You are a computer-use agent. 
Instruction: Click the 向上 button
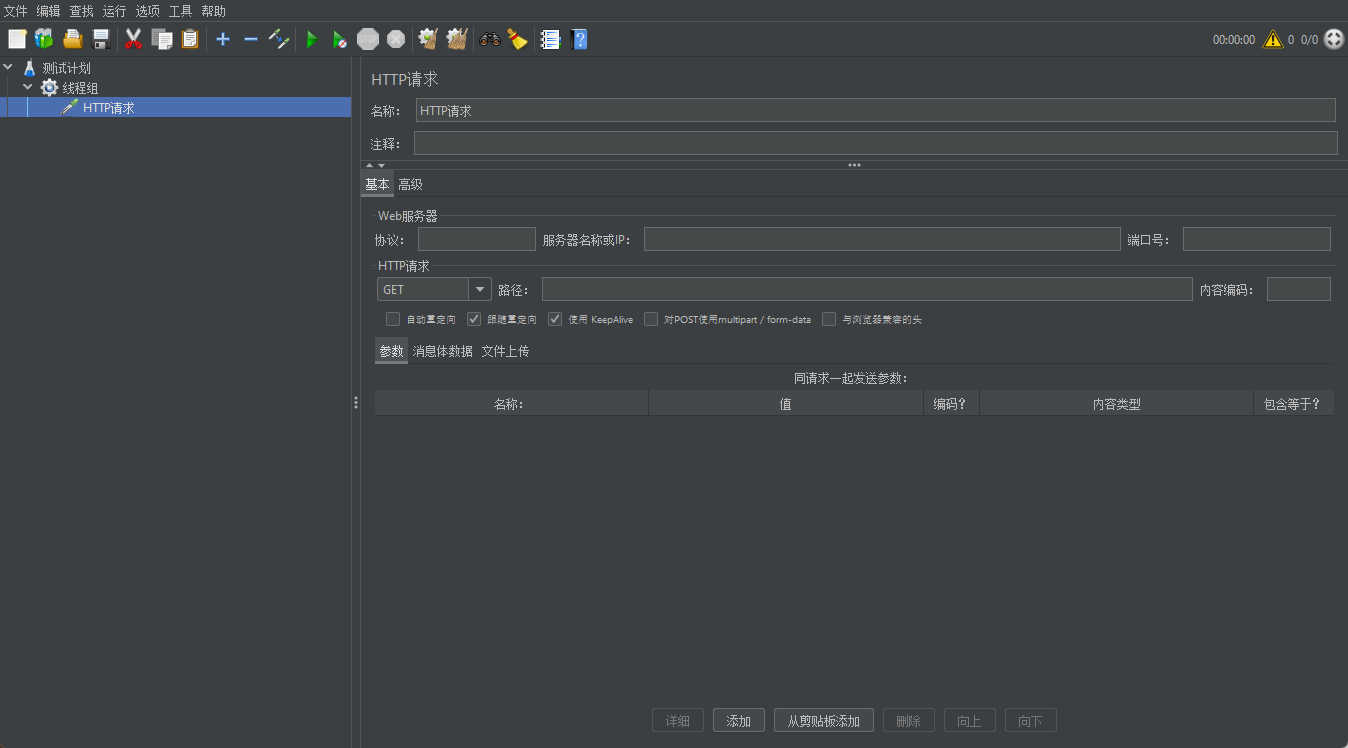[x=970, y=720]
